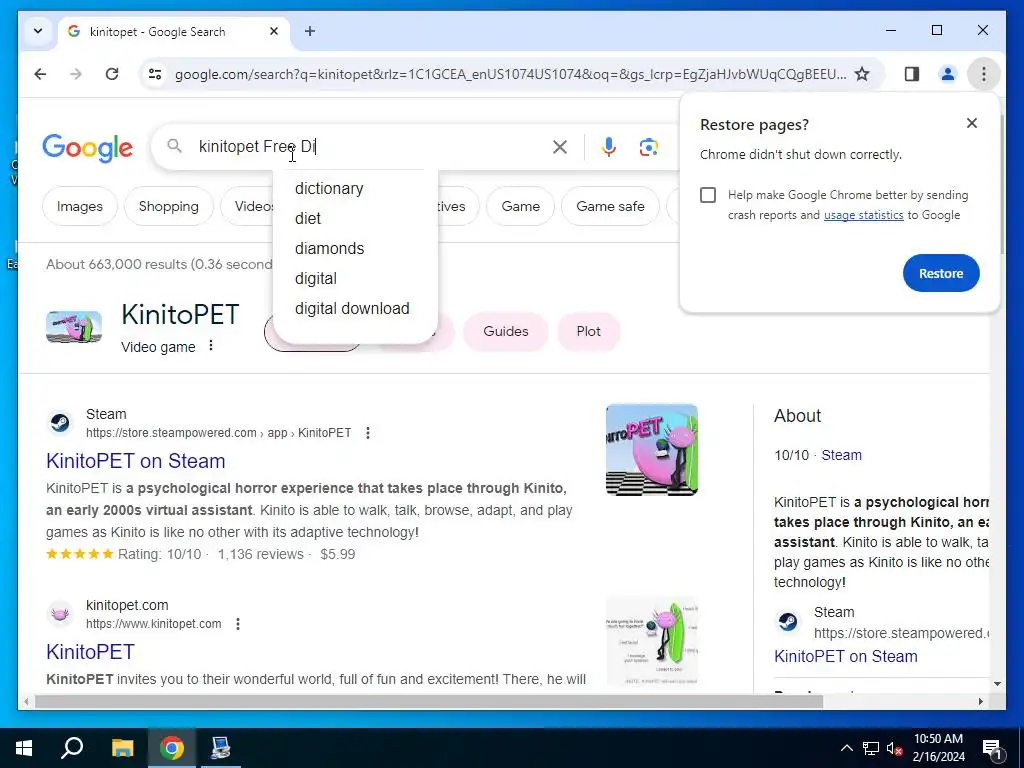Dismiss the Restore pages popup
Viewport: 1024px width, 768px height.
pos(972,123)
